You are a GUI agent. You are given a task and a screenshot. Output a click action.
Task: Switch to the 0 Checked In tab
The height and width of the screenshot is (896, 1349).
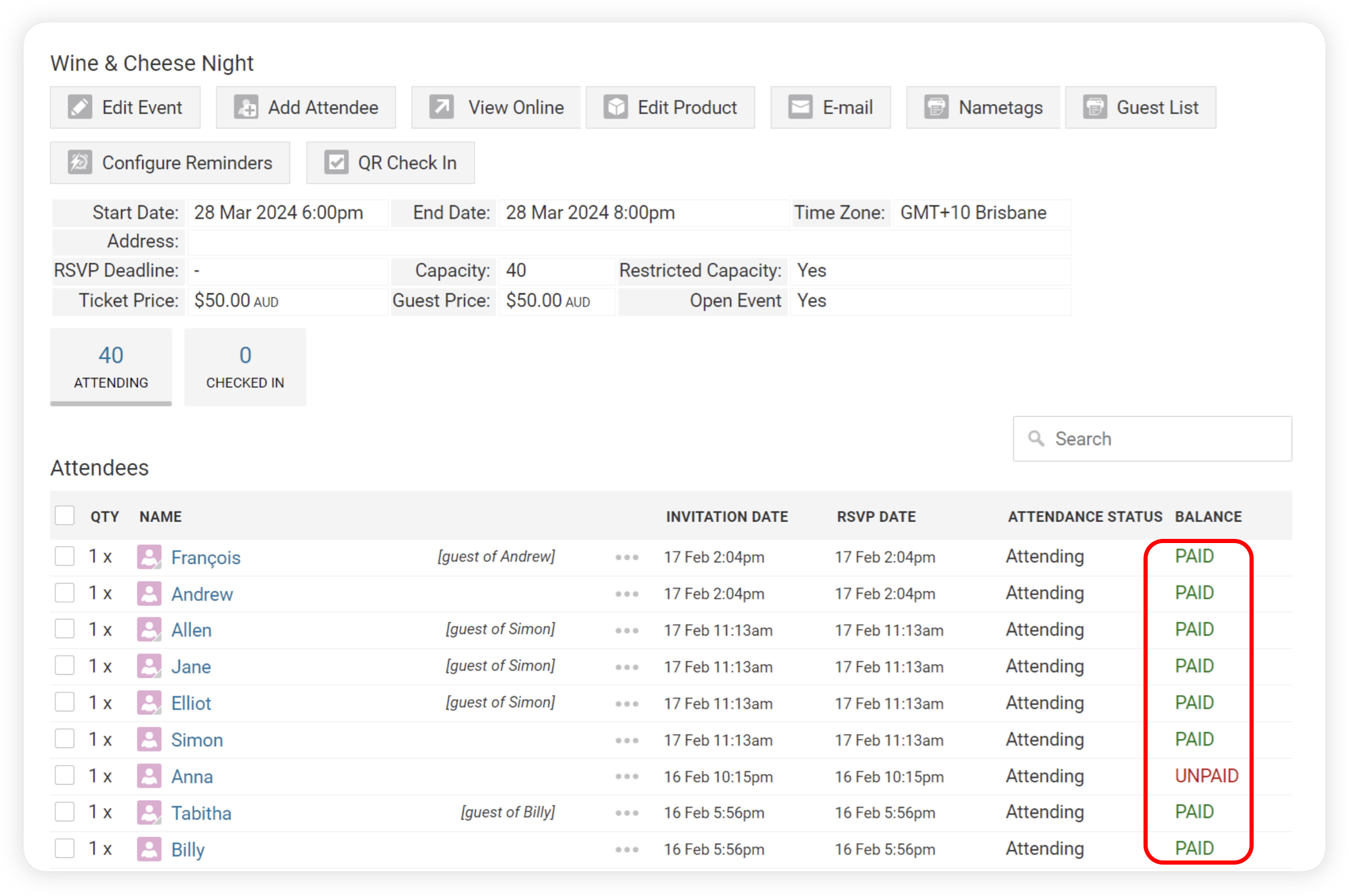pos(245,367)
